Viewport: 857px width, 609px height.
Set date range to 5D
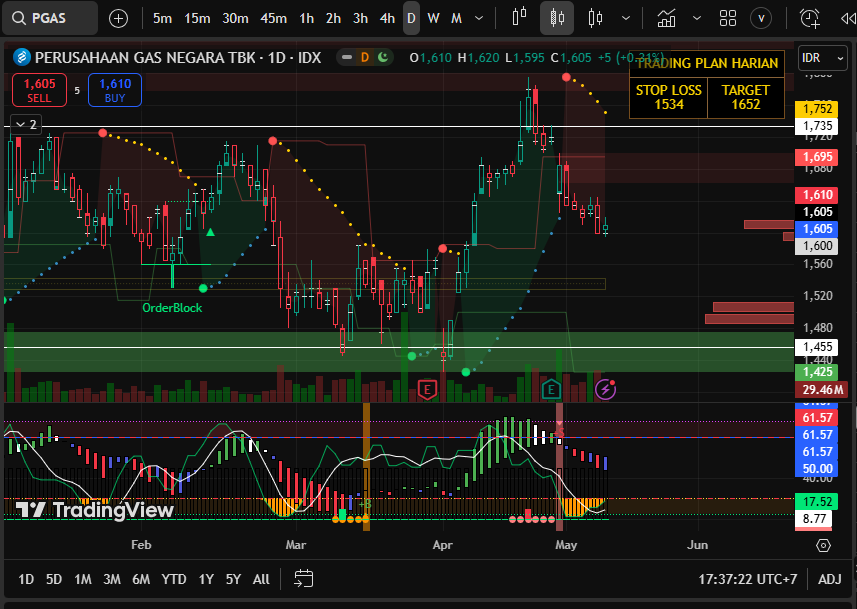pyautogui.click(x=54, y=579)
